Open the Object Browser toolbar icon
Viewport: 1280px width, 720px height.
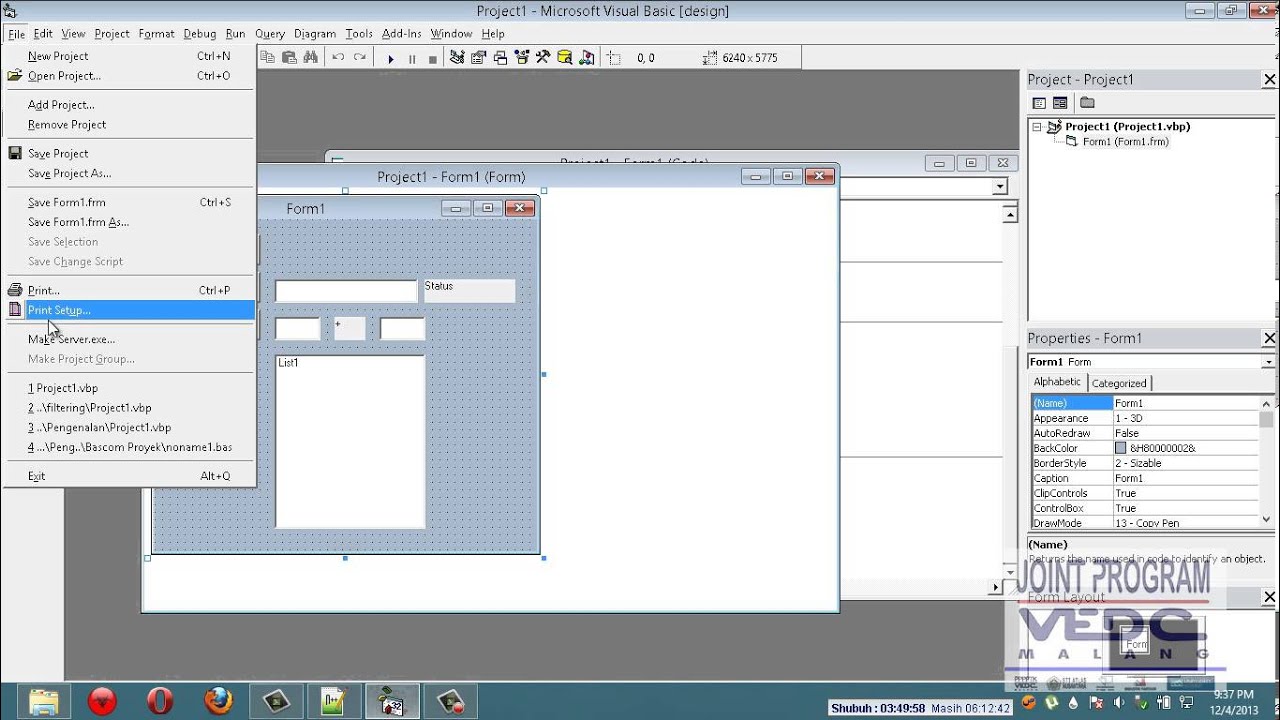pyautogui.click(x=522, y=58)
